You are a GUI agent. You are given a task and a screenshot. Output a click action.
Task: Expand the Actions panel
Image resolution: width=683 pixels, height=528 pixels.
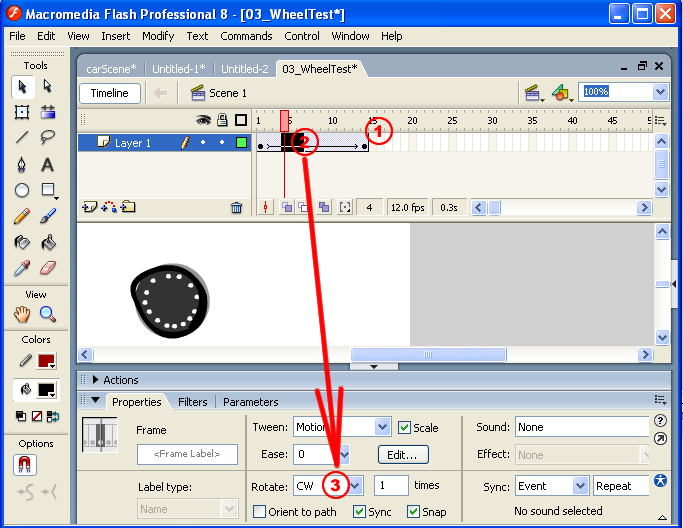click(x=96, y=380)
